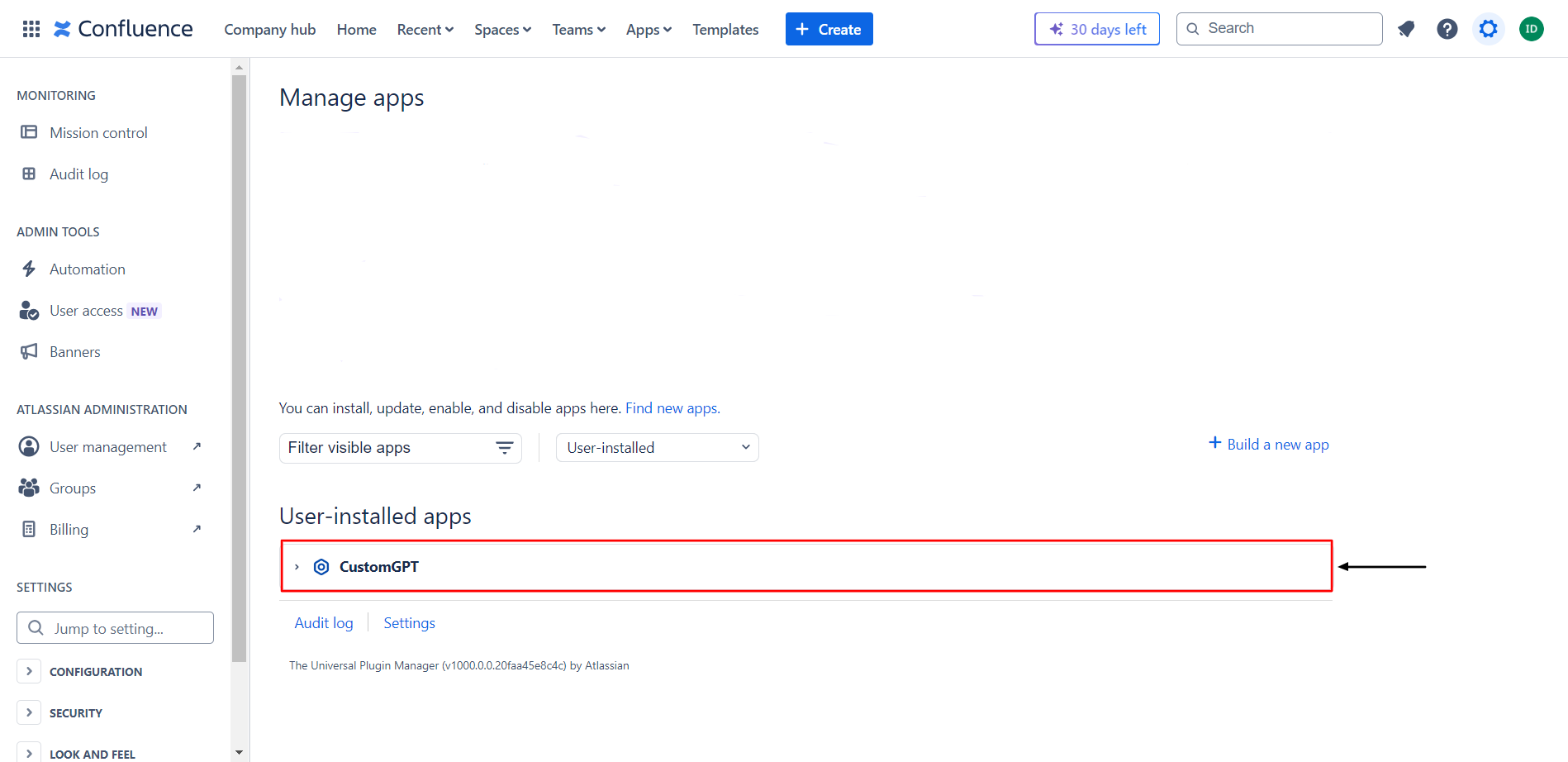The height and width of the screenshot is (762, 1568).
Task: Click the sidebar scrollbar down arrow
Action: 240,753
